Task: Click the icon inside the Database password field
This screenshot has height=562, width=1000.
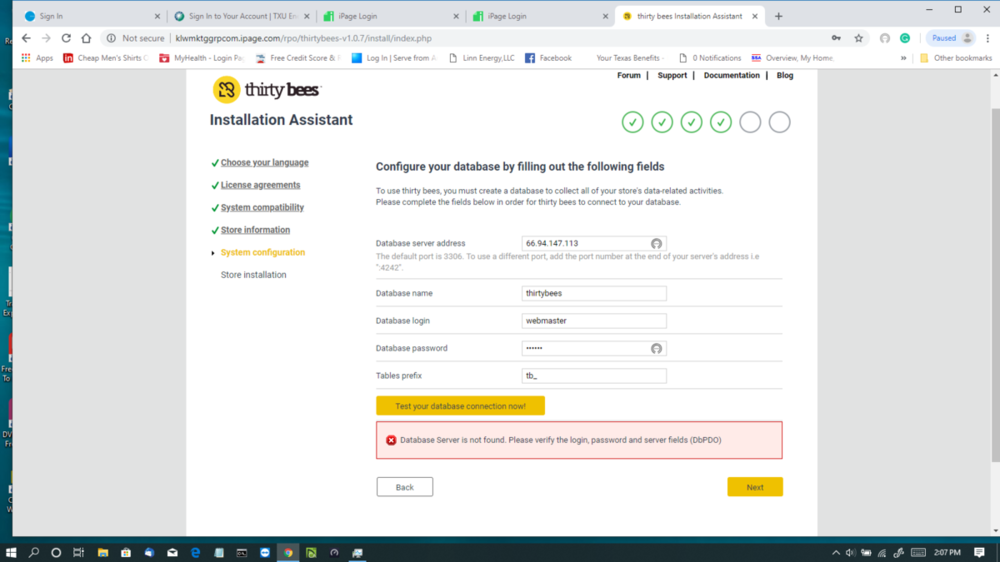Action: pyautogui.click(x=656, y=349)
